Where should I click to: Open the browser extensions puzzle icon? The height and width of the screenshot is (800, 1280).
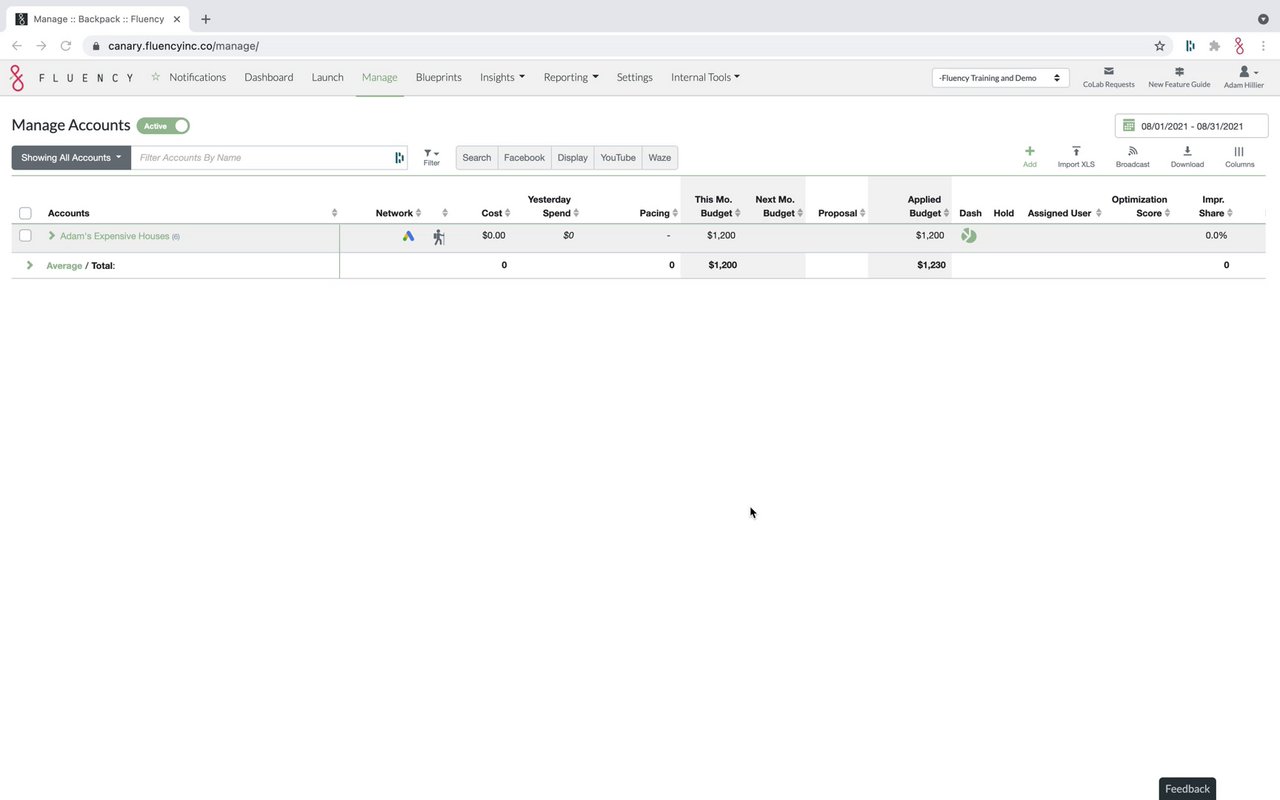click(x=1214, y=46)
